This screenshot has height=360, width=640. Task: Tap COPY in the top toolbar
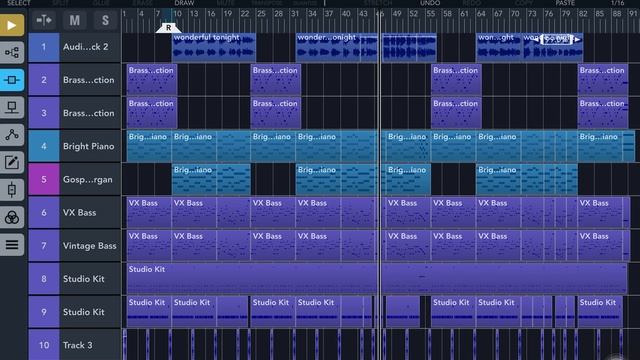coord(524,3)
